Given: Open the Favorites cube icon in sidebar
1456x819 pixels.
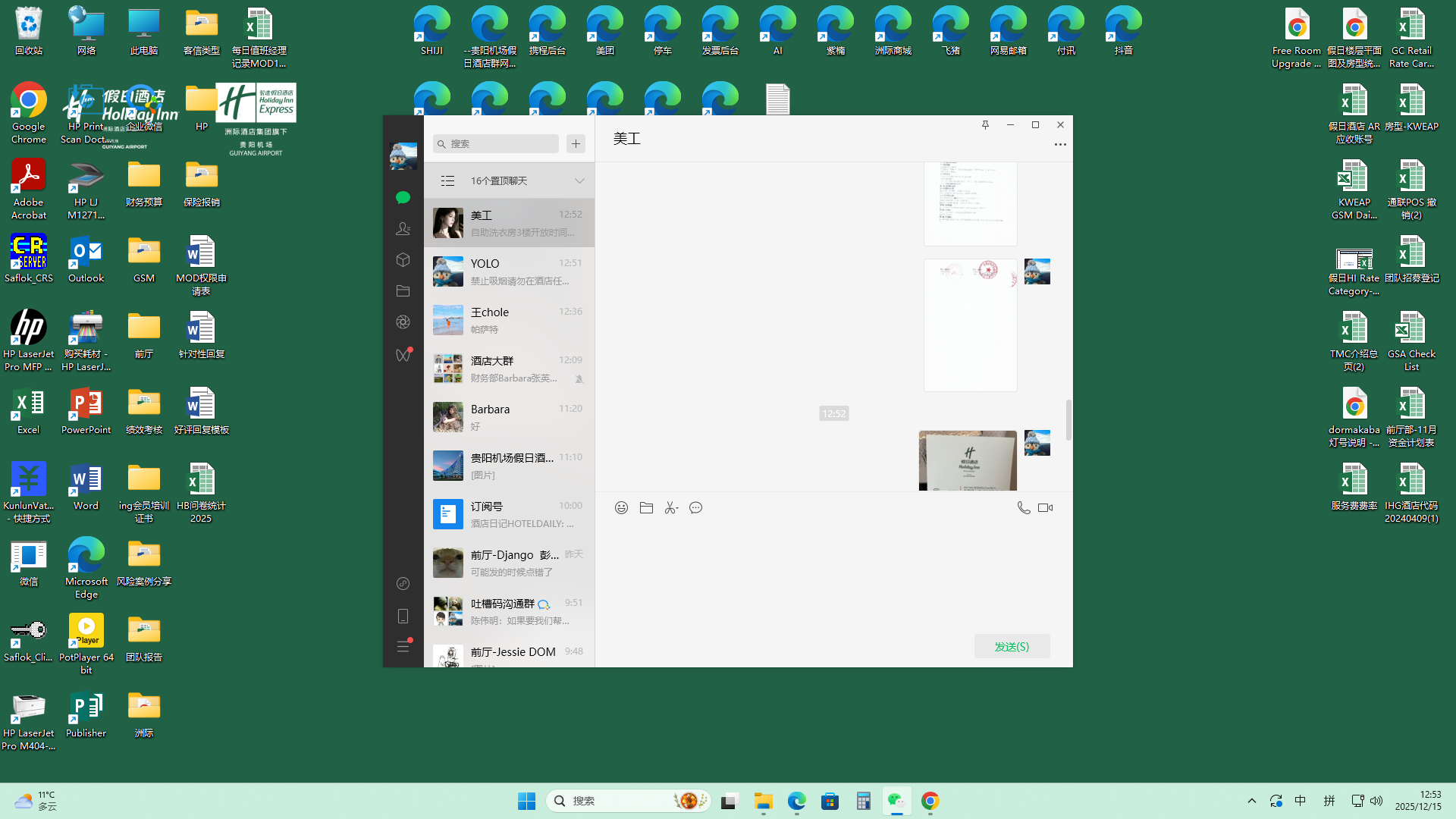Looking at the screenshot, I should pos(403,260).
